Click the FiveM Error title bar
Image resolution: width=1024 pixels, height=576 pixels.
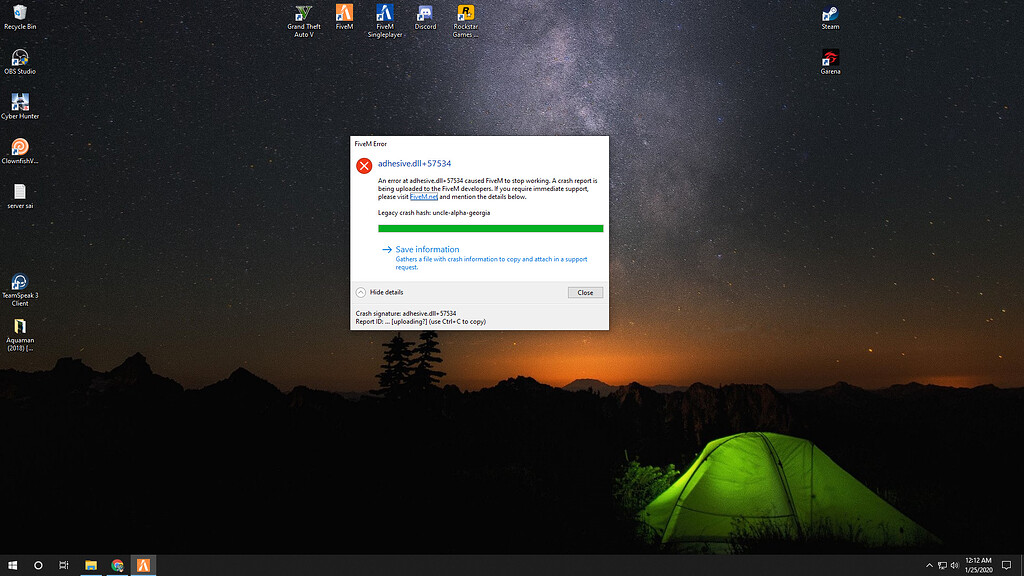479,144
